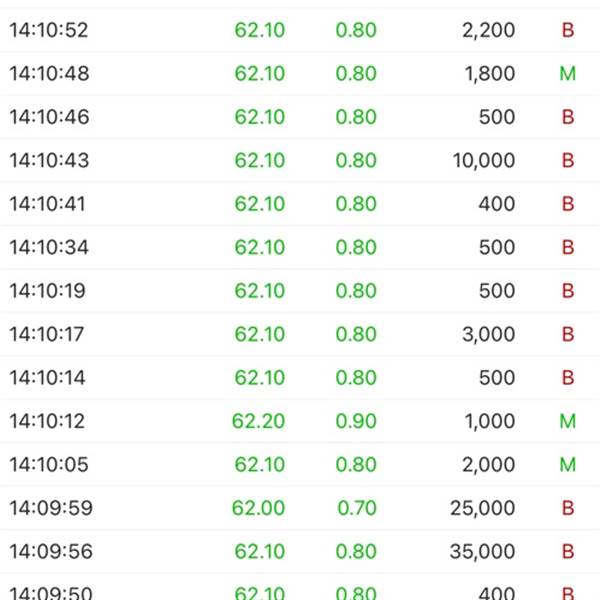Click the 0.90 change value

click(x=356, y=422)
